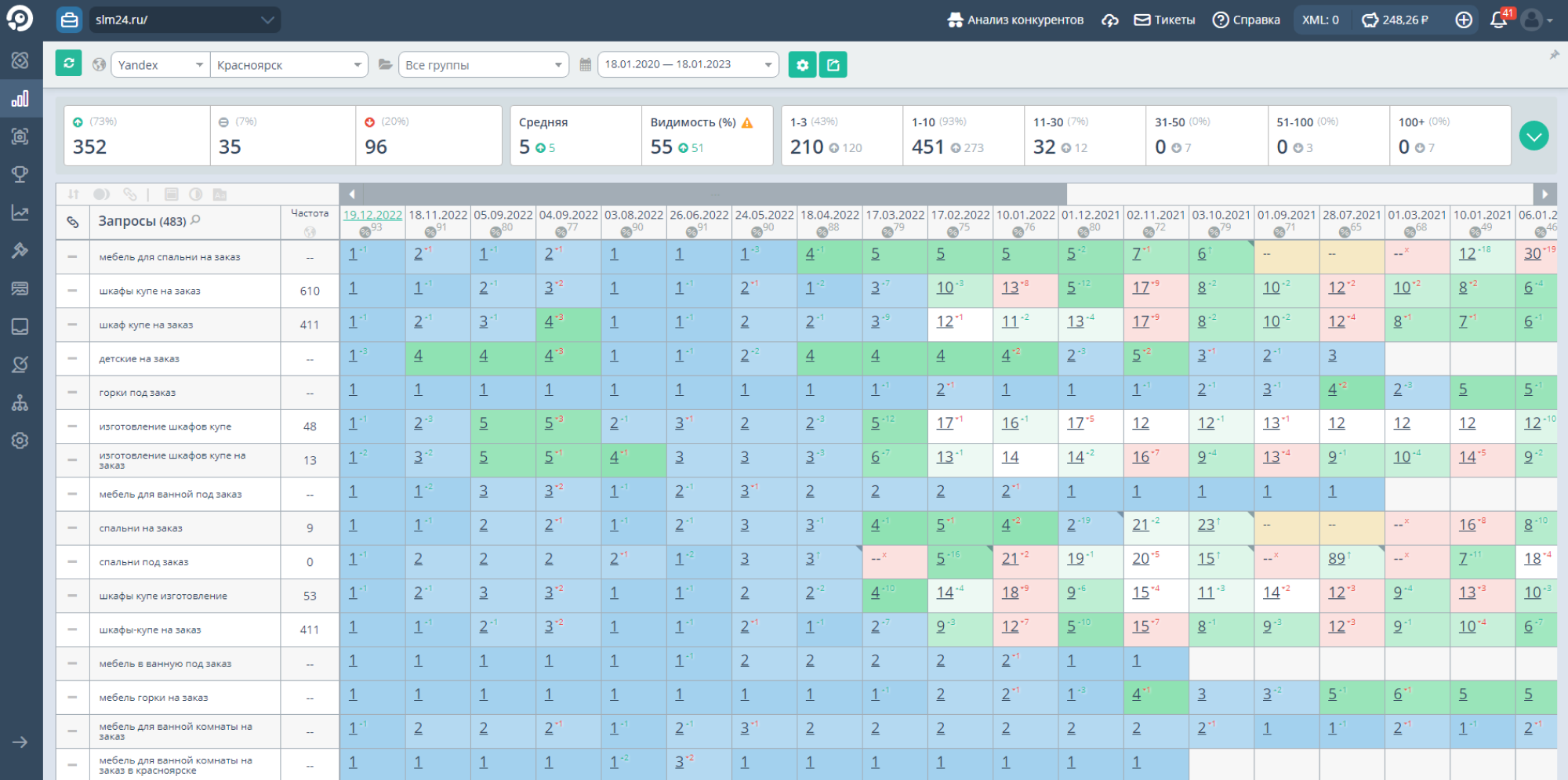Click the percent icon under 18.11.2022
Screen dimensions: 1568x780
430,232
